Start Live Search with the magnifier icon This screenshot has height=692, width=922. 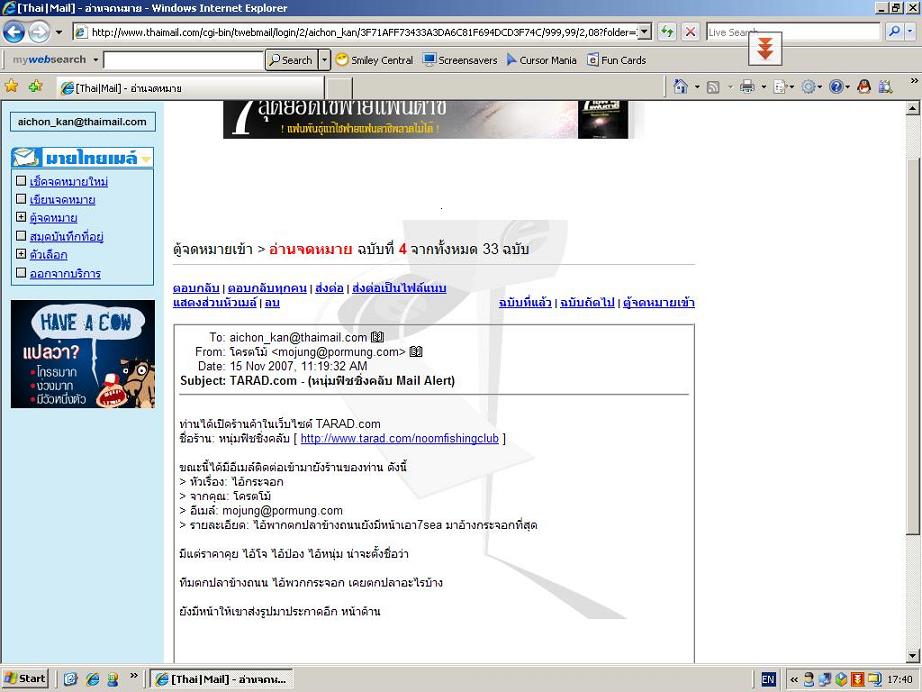click(x=894, y=32)
